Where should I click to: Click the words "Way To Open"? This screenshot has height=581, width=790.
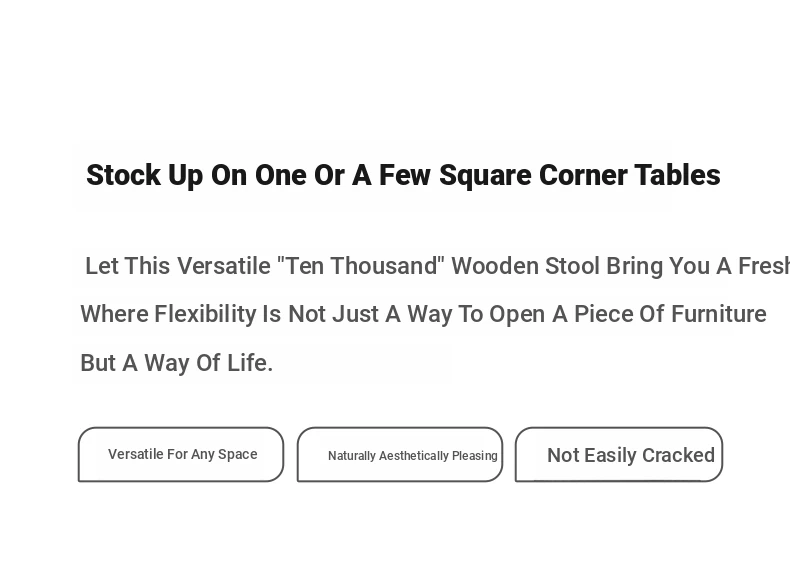[x=476, y=314]
